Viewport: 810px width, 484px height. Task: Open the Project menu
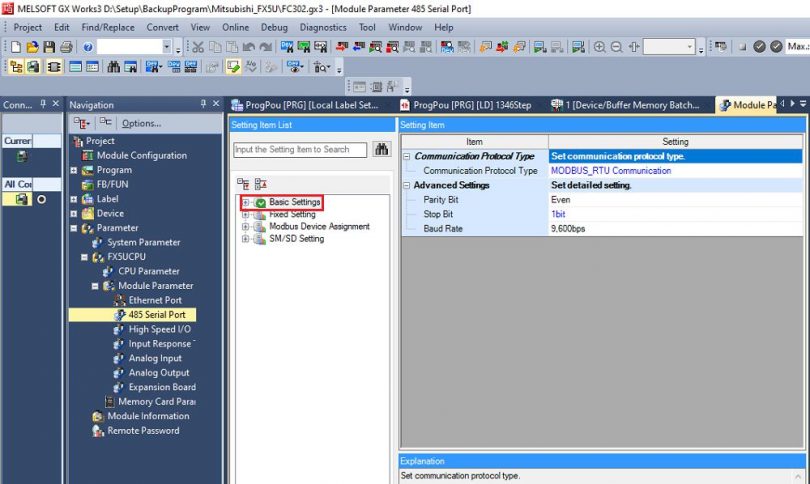click(27, 27)
